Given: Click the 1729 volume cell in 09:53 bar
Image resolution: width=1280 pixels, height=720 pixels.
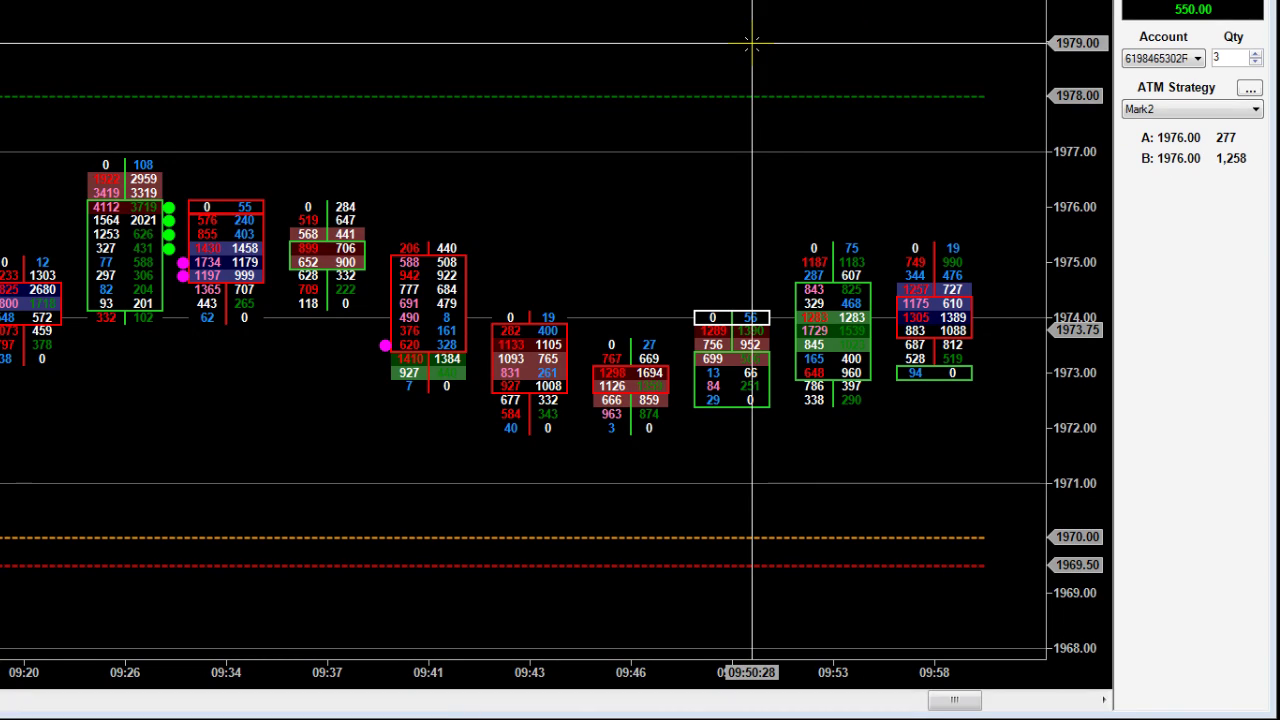Looking at the screenshot, I should (x=814, y=331).
